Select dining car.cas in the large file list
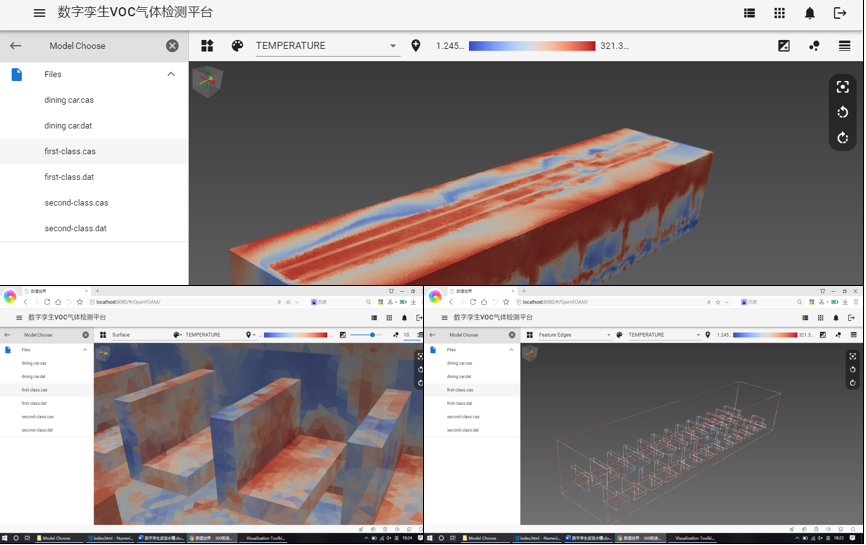This screenshot has height=545, width=866. pyautogui.click(x=69, y=100)
